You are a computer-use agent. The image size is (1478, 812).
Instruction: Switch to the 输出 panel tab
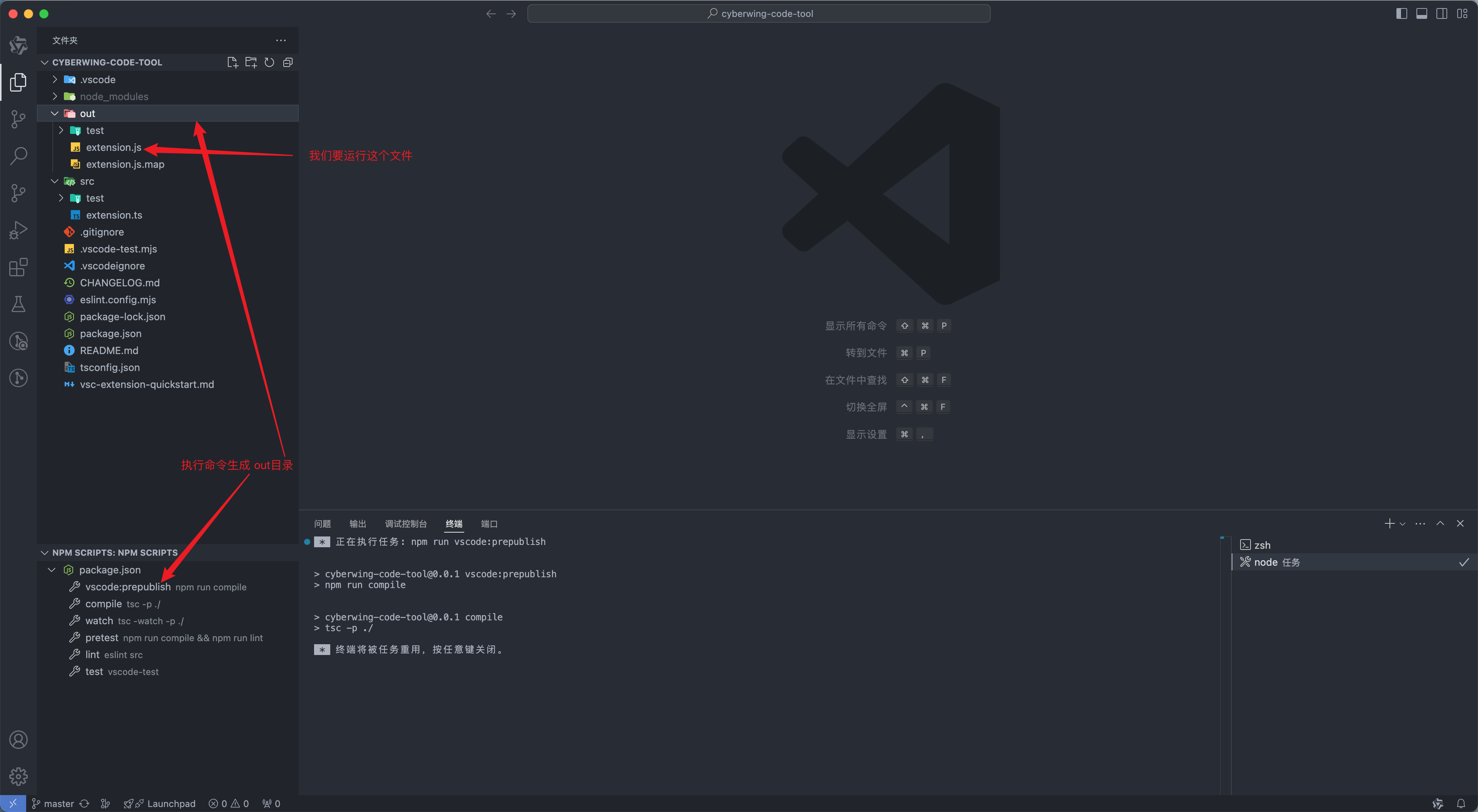(358, 523)
